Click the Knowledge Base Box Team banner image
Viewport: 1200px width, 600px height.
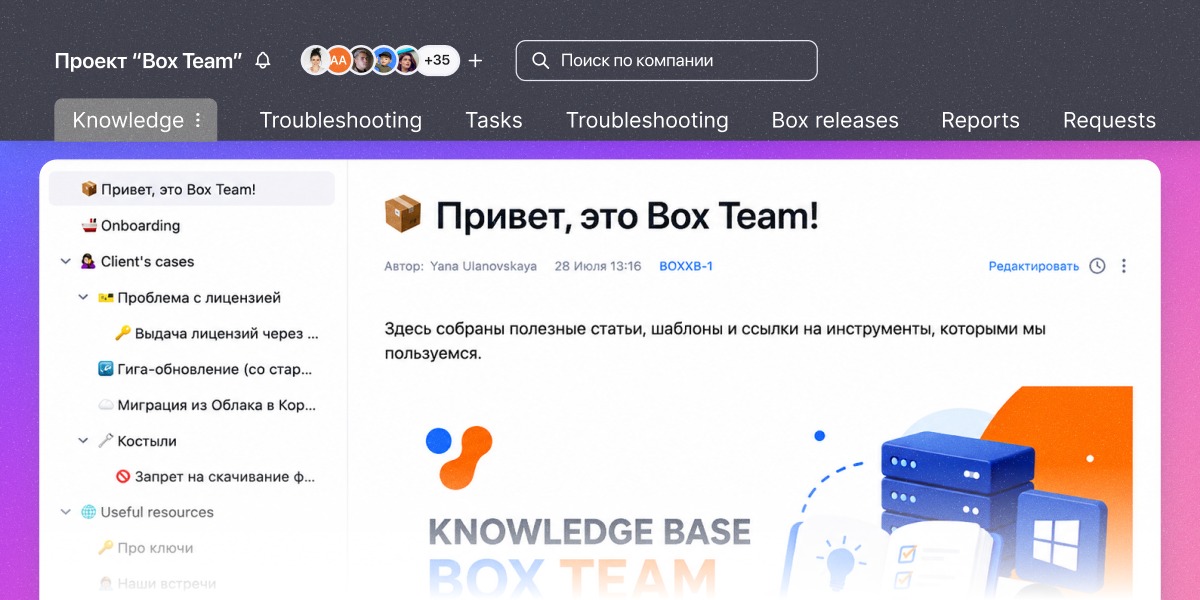(x=759, y=493)
